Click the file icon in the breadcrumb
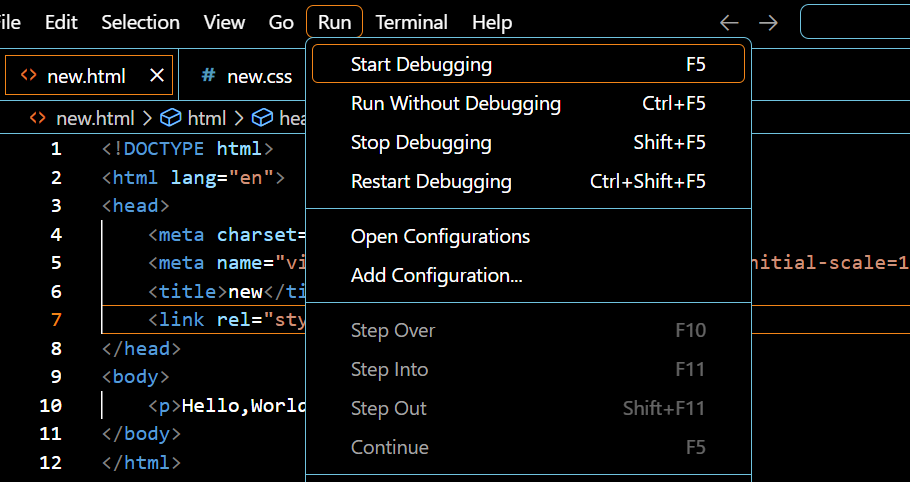 (38, 118)
